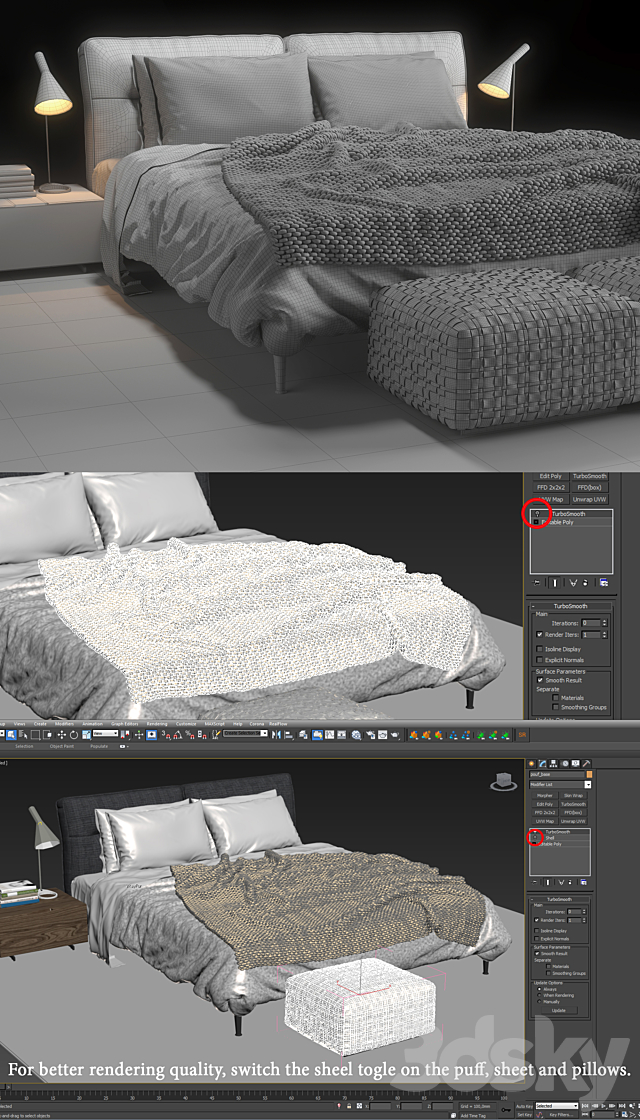Toggle Render Iters checkbox in pouf_base panel
This screenshot has height=1120, width=640.
536,920
